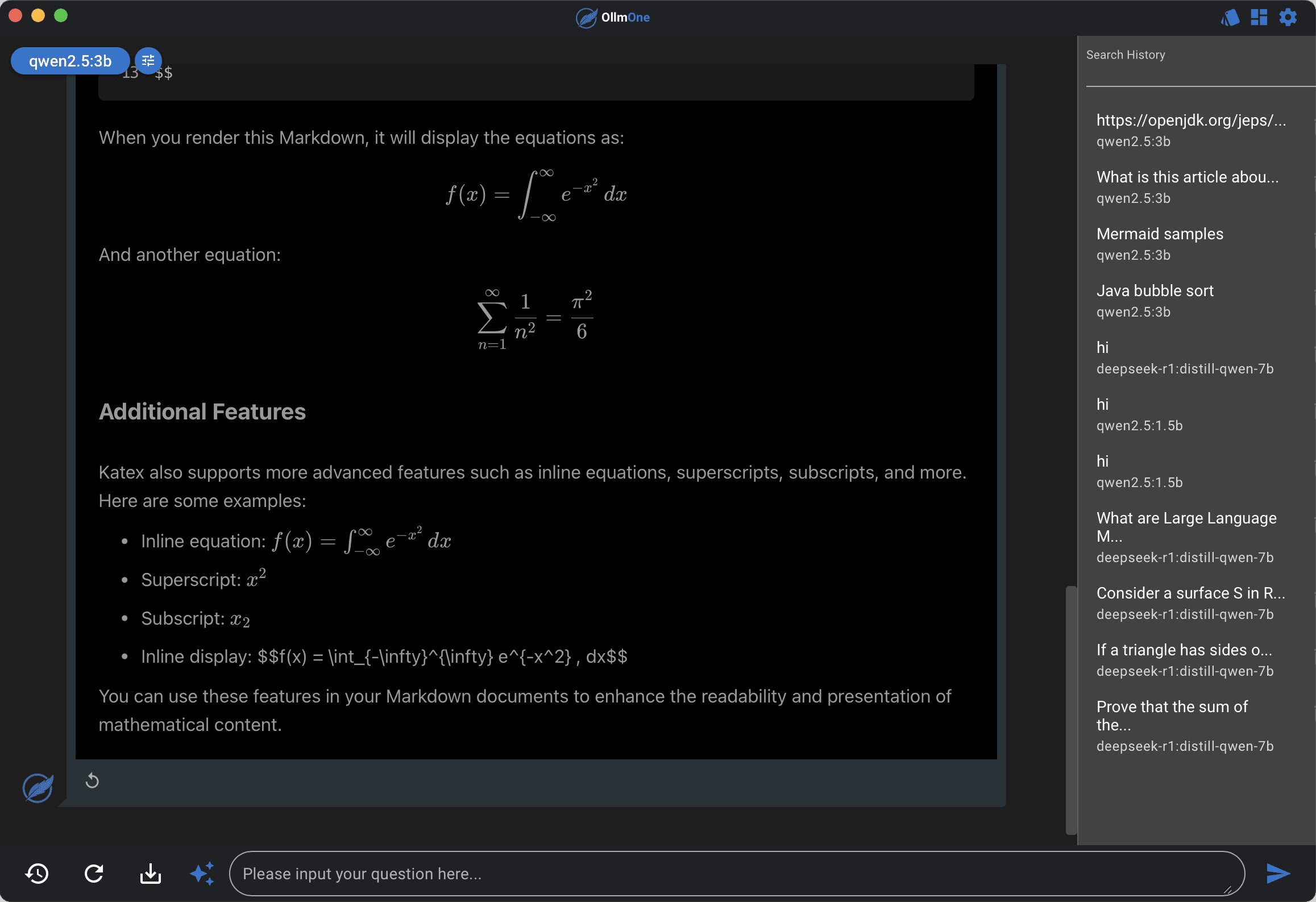The image size is (1316, 902).
Task: Click the regenerate response icon below answer
Action: (92, 781)
